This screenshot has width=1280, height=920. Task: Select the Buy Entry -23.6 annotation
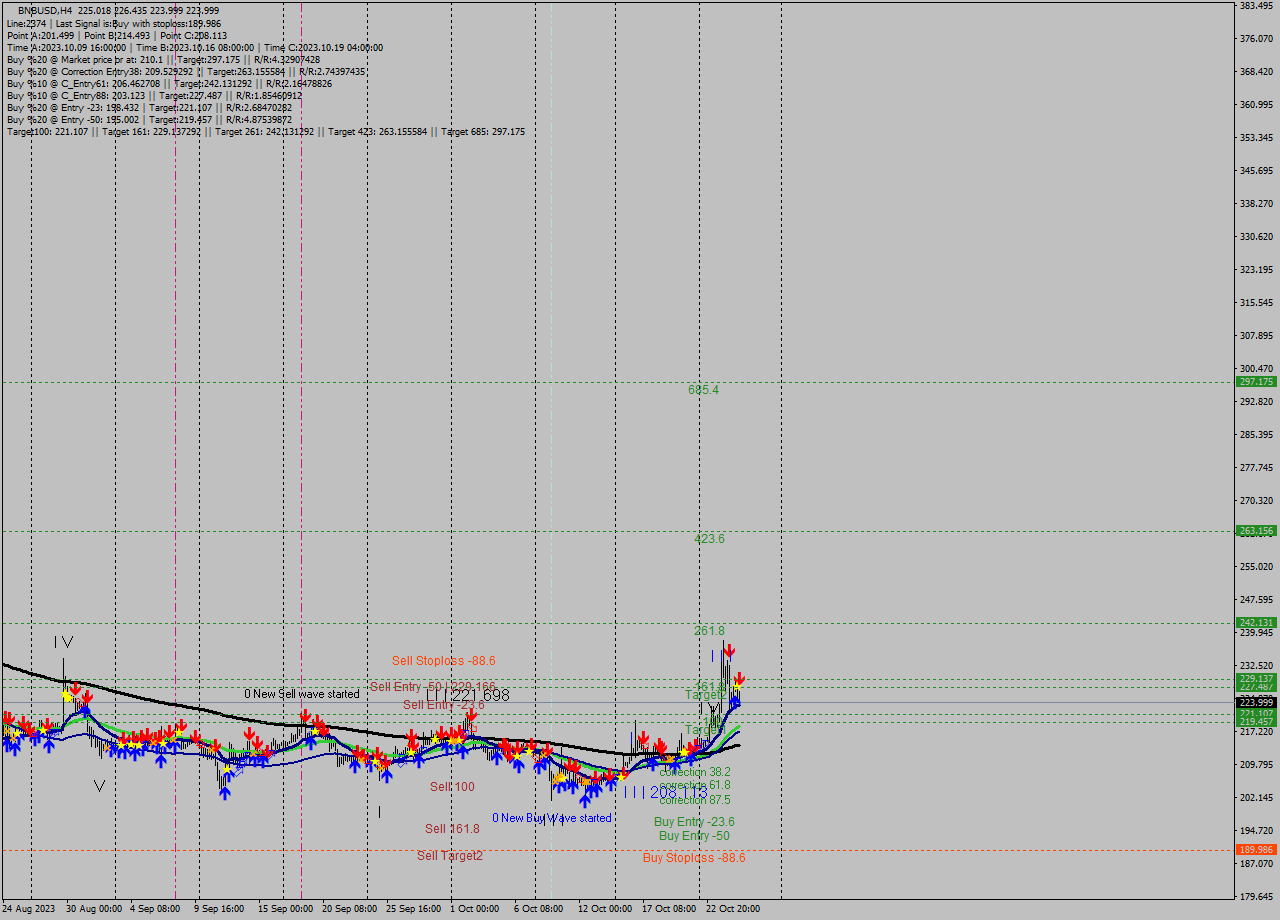click(692, 820)
